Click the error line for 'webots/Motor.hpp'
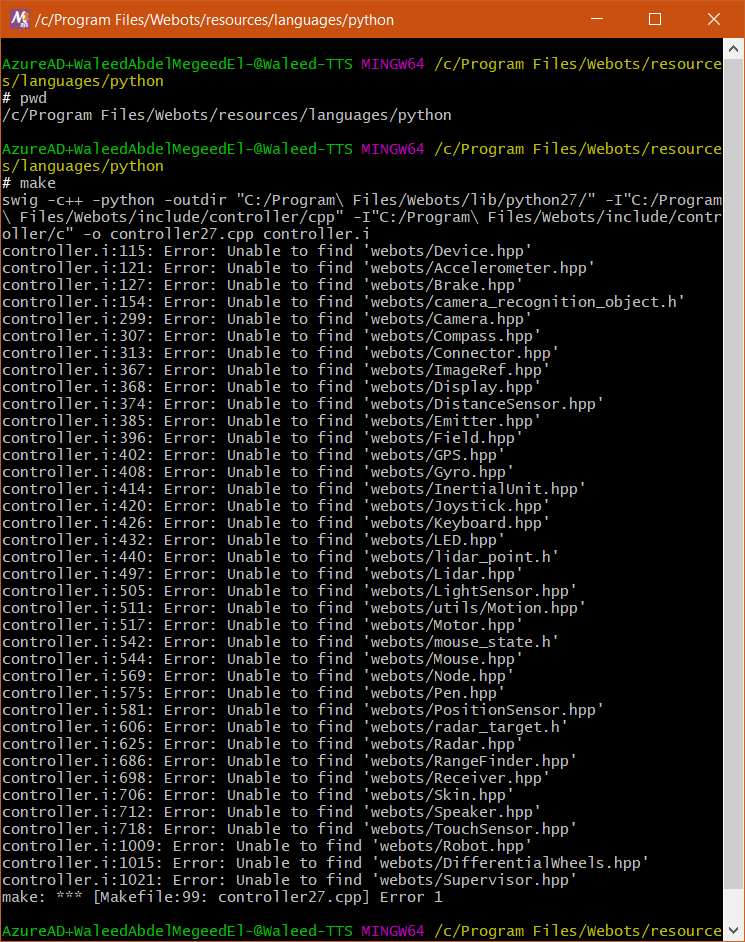 pyautogui.click(x=263, y=624)
